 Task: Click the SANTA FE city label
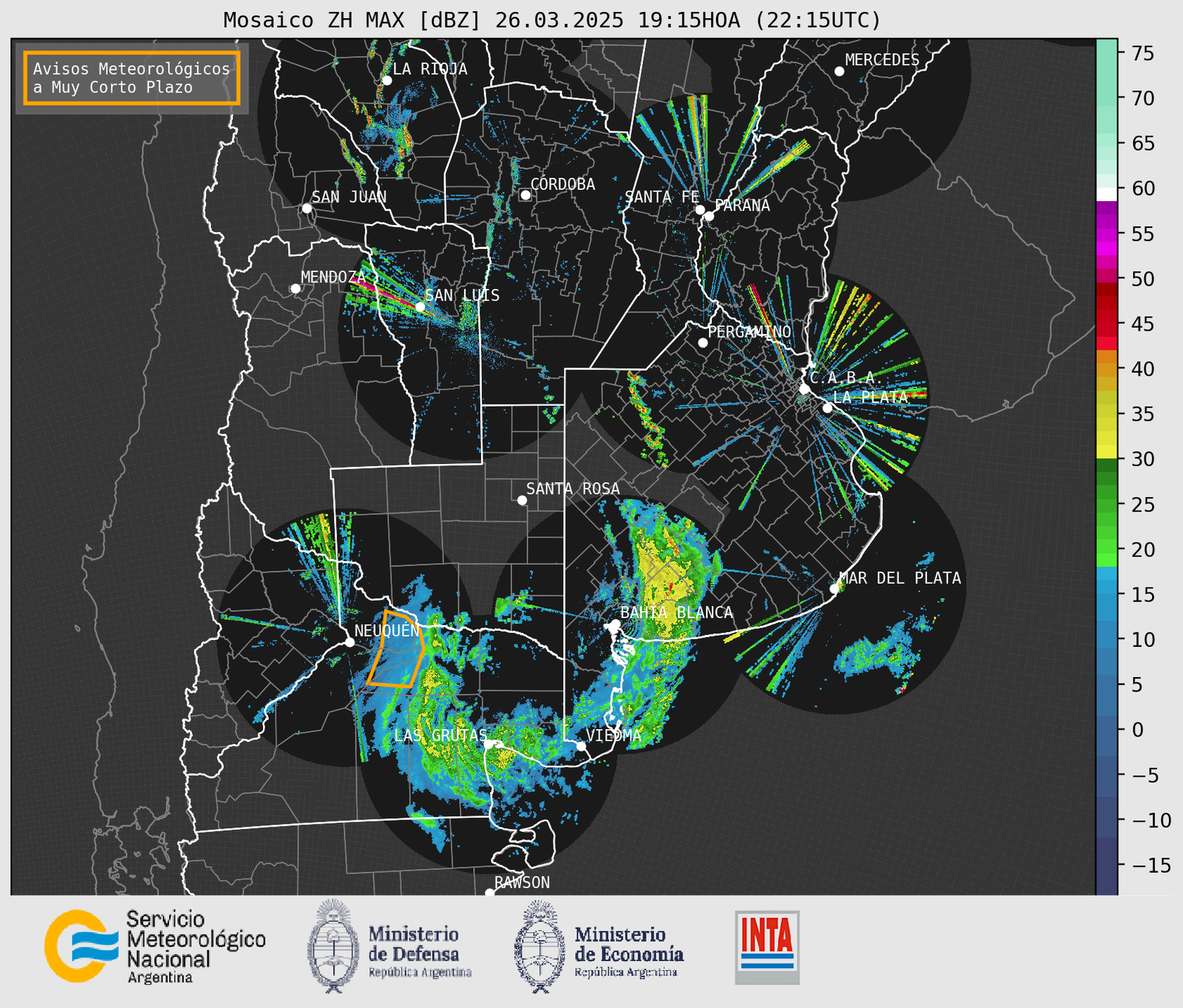click(662, 197)
